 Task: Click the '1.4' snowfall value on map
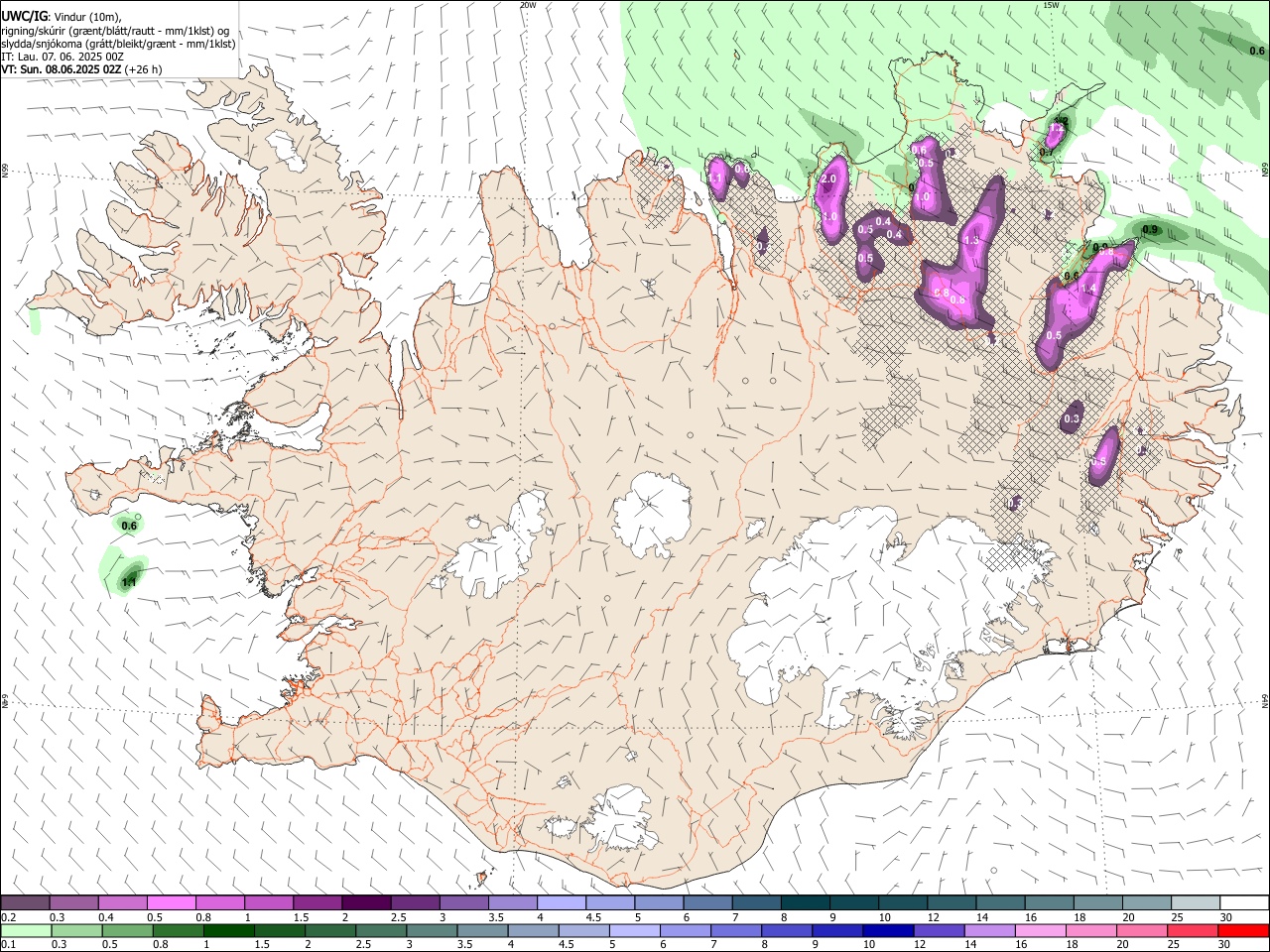point(1088,289)
